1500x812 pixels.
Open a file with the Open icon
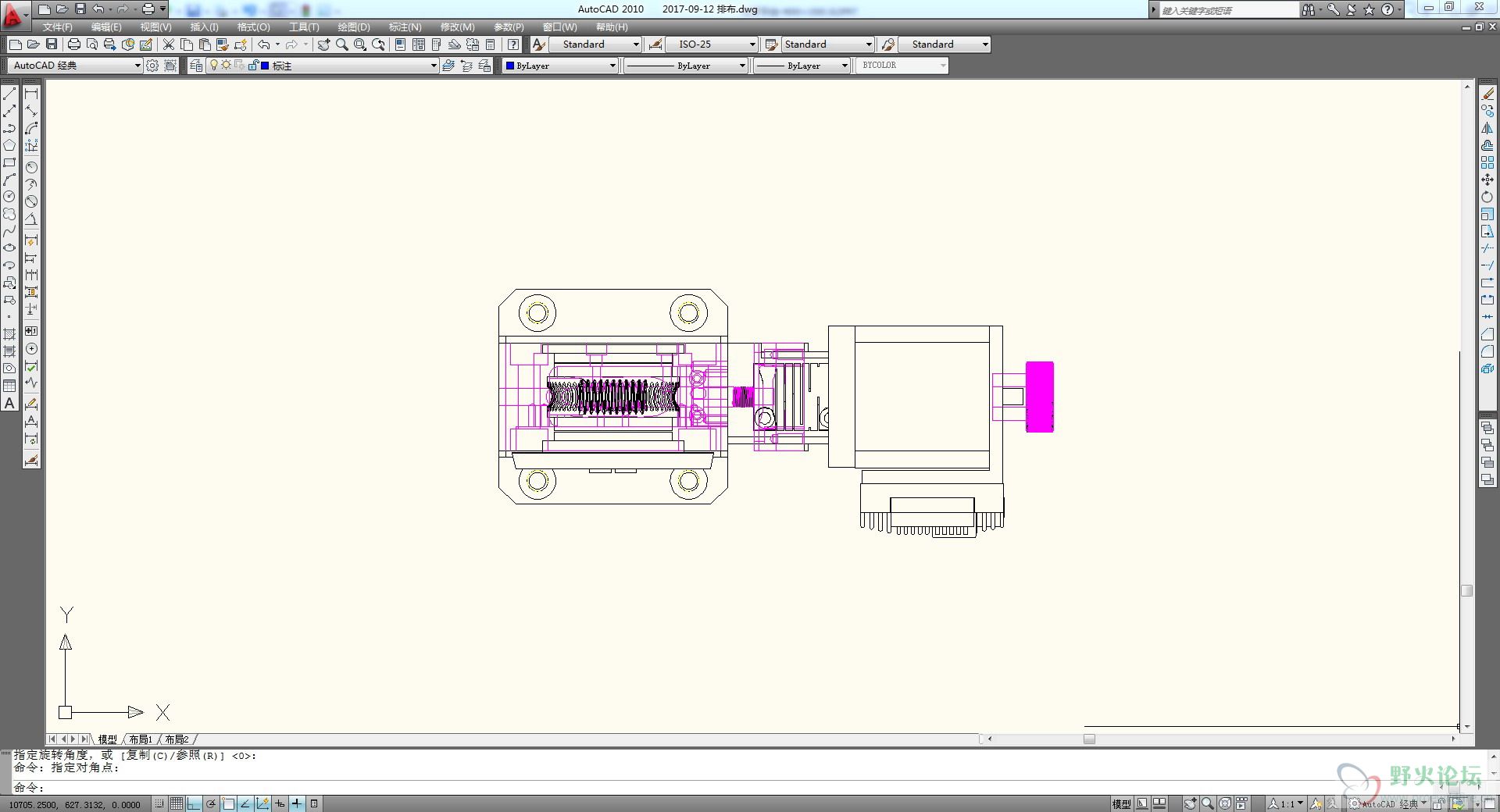point(33,45)
